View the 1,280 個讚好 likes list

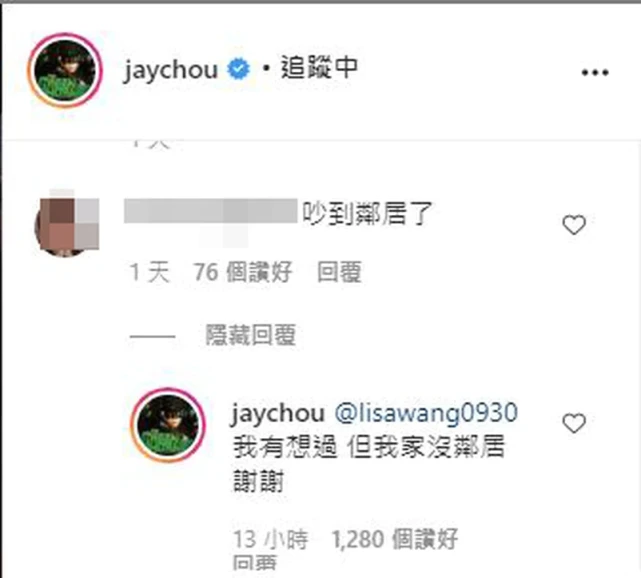click(x=394, y=539)
